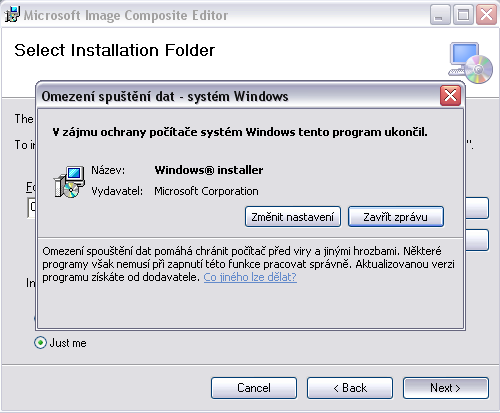The height and width of the screenshot is (413, 500).
Task: Click the partially hidden folder path field
Action: [31, 208]
